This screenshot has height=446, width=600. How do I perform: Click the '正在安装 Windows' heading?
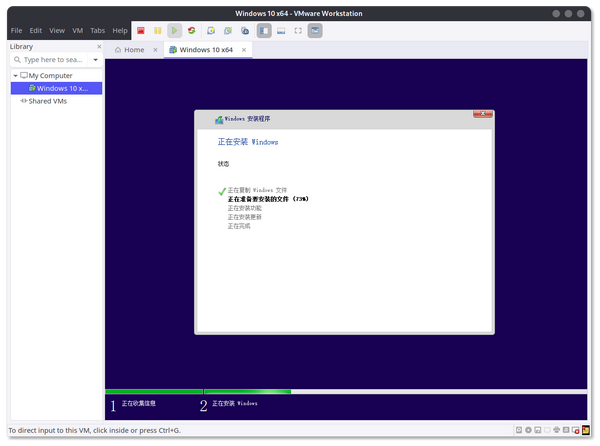pyautogui.click(x=248, y=142)
